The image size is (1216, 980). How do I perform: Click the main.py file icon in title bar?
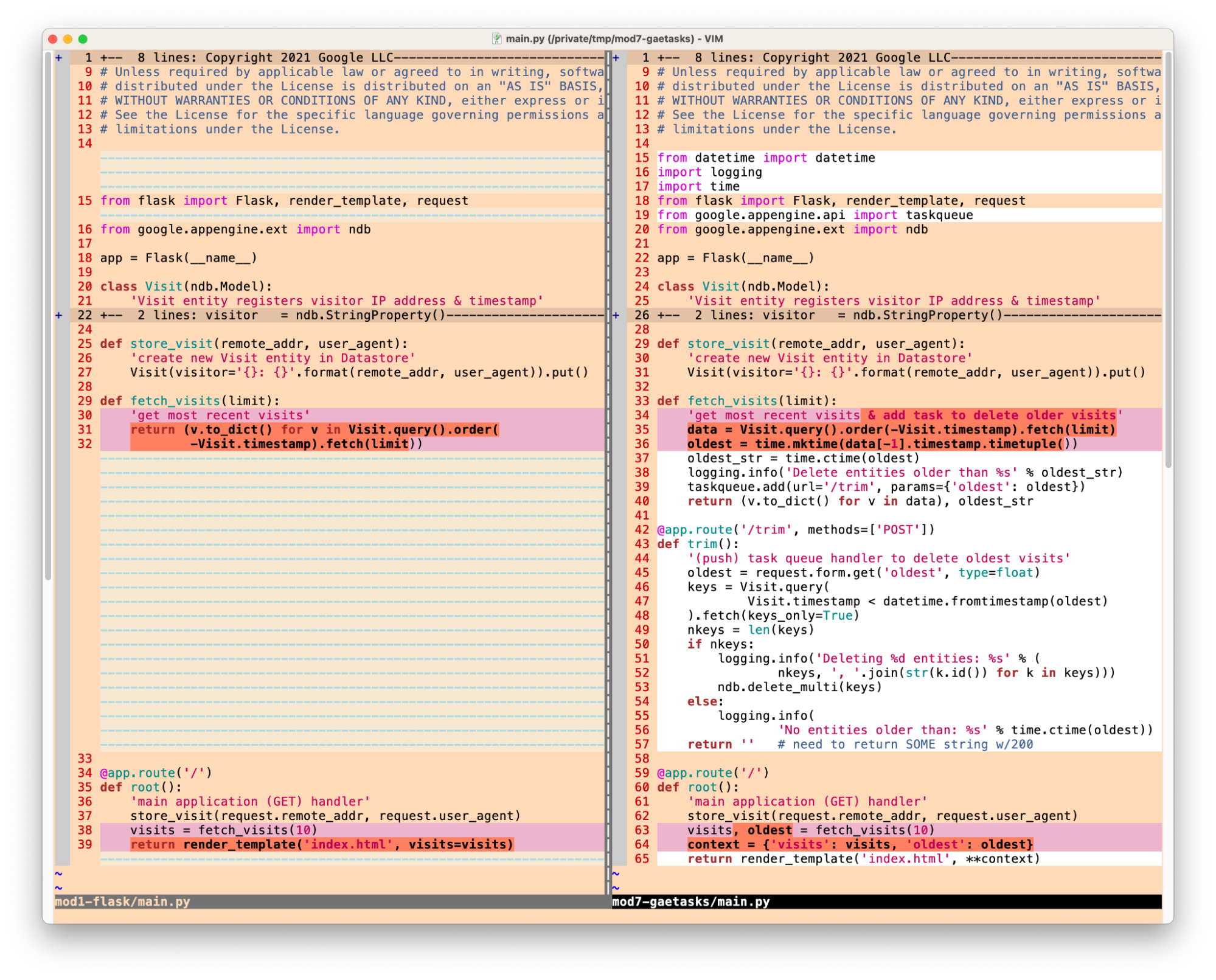pos(496,39)
